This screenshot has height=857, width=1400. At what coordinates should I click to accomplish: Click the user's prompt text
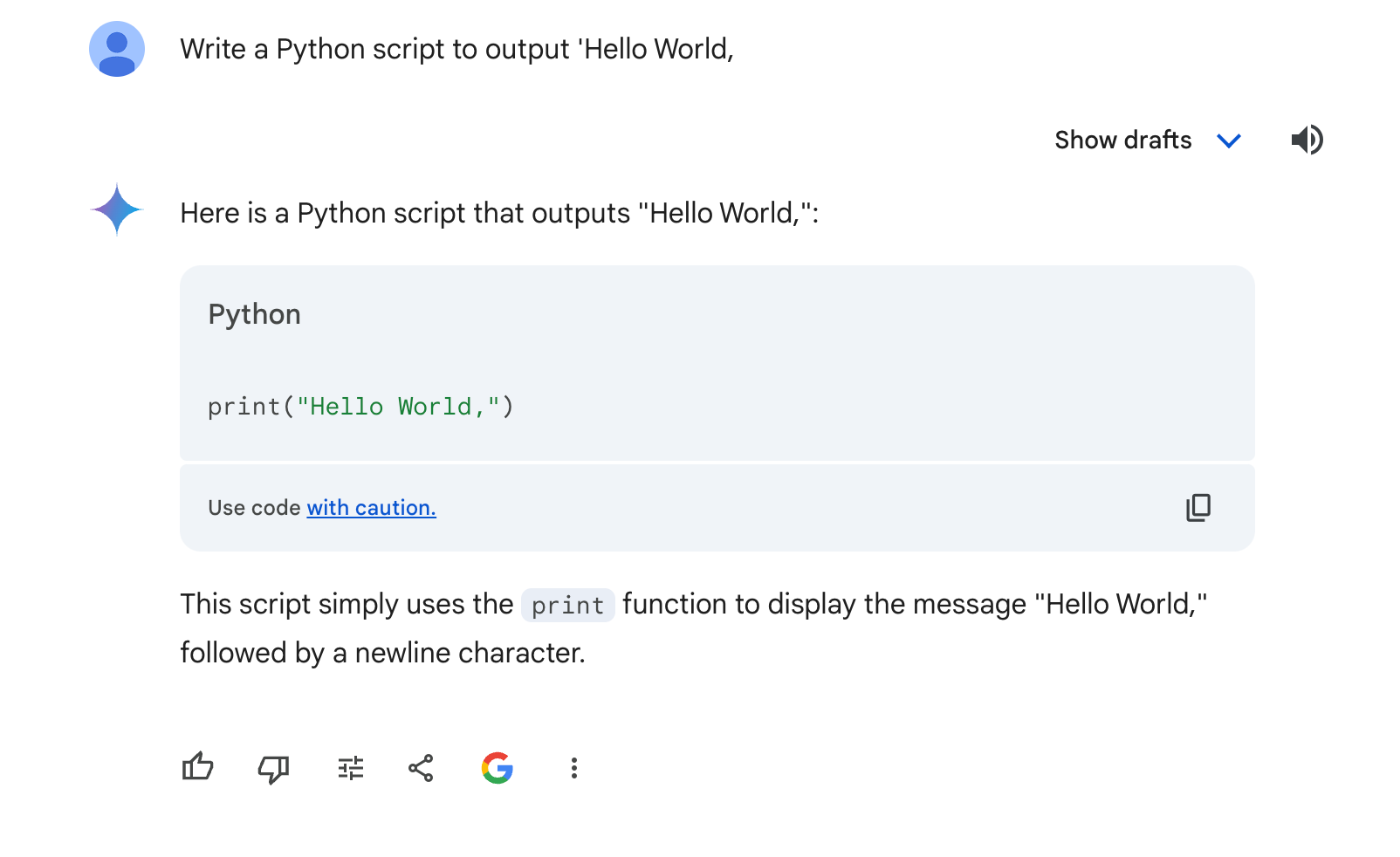tap(456, 49)
